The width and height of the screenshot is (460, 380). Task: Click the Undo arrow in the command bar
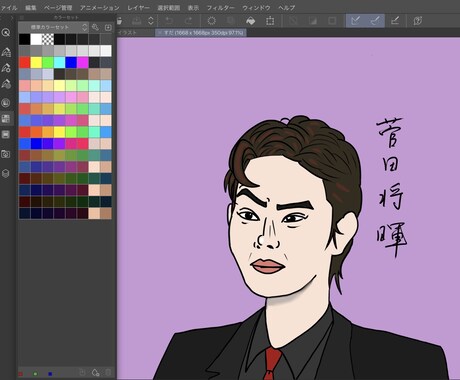[x=169, y=21]
